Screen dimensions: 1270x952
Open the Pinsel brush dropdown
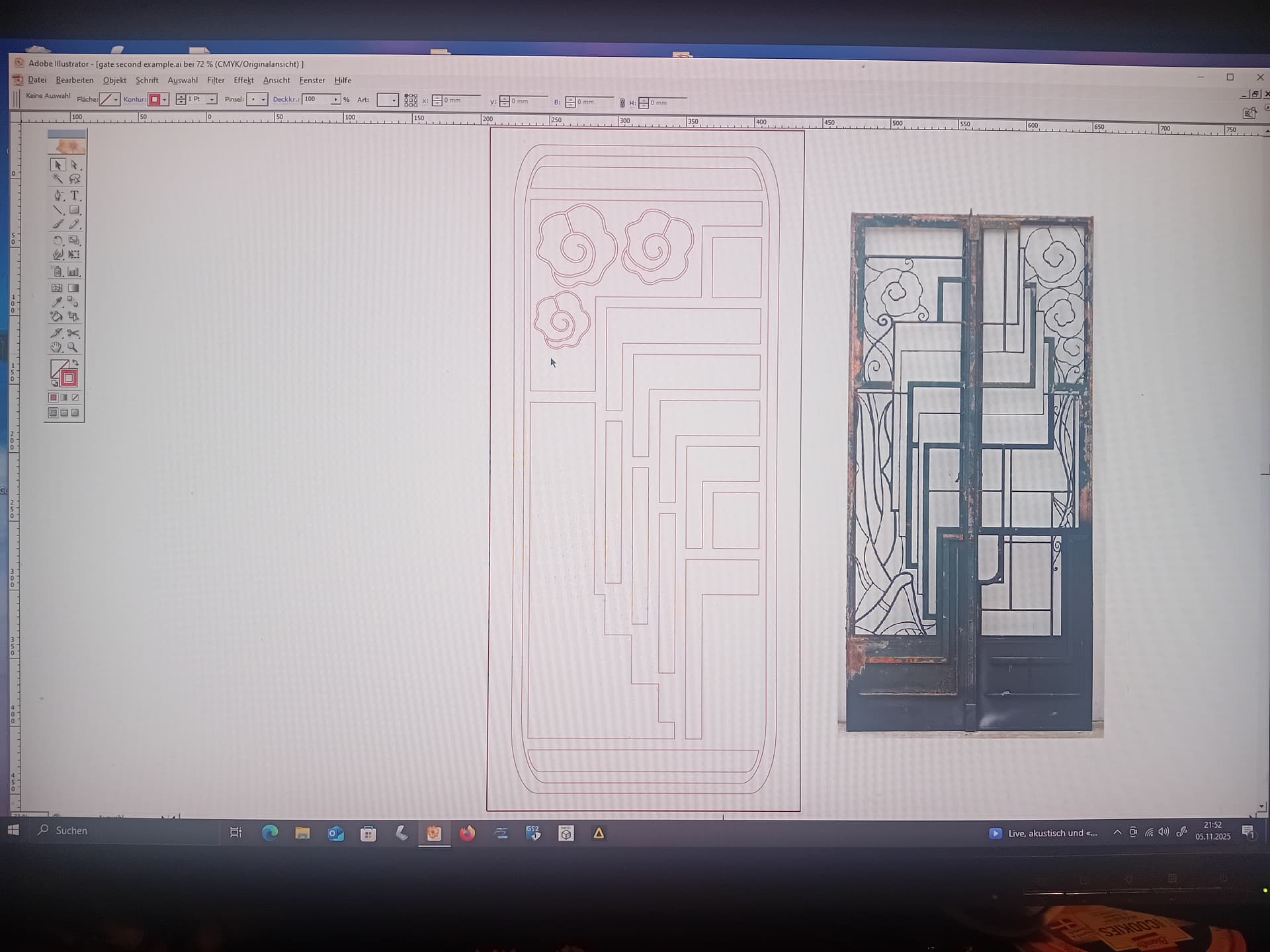pos(263,100)
